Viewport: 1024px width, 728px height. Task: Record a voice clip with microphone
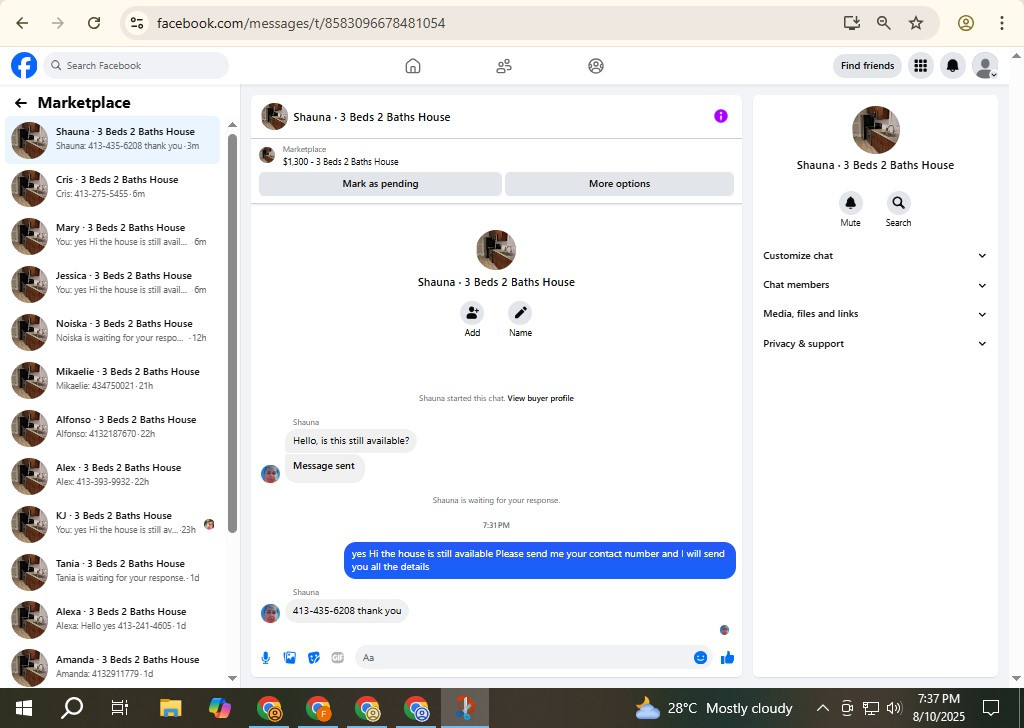tap(266, 657)
